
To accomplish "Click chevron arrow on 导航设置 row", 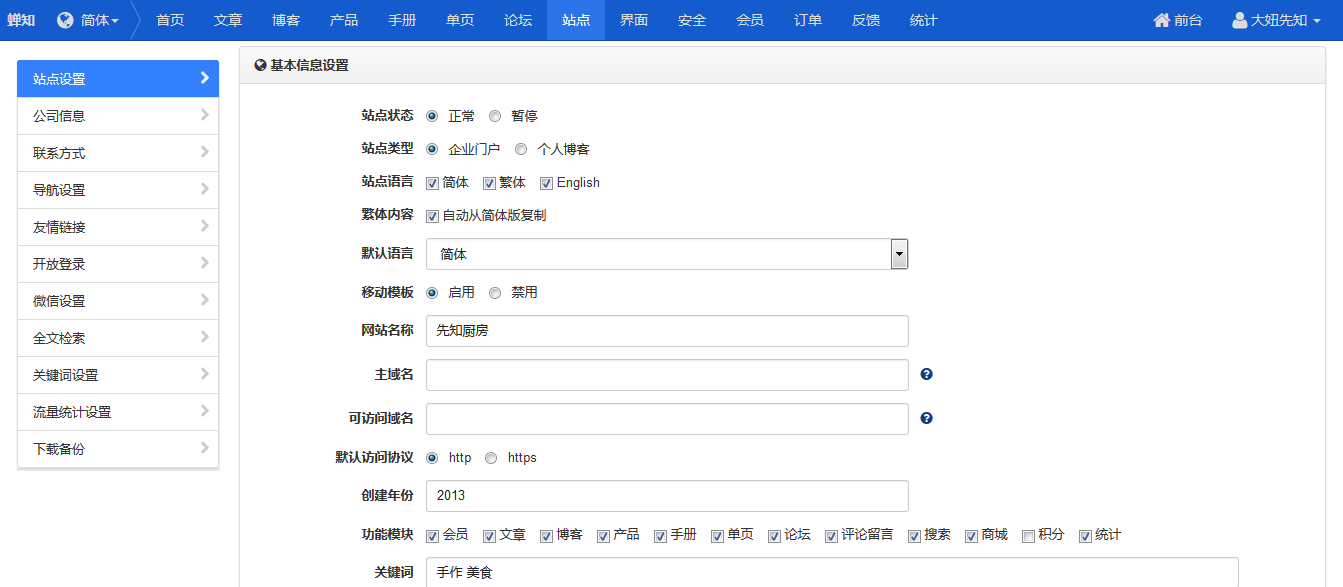I will click(204, 189).
